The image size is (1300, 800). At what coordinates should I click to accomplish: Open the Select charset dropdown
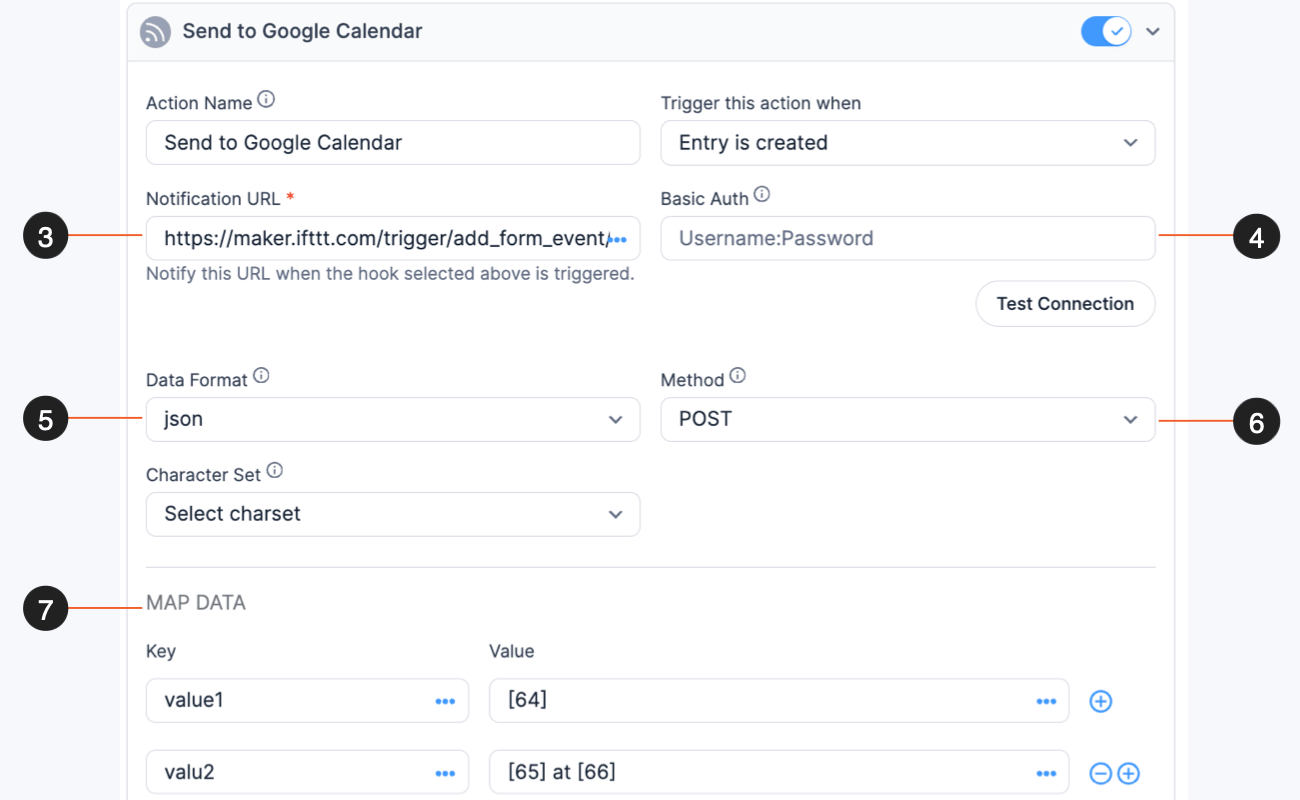tap(393, 514)
